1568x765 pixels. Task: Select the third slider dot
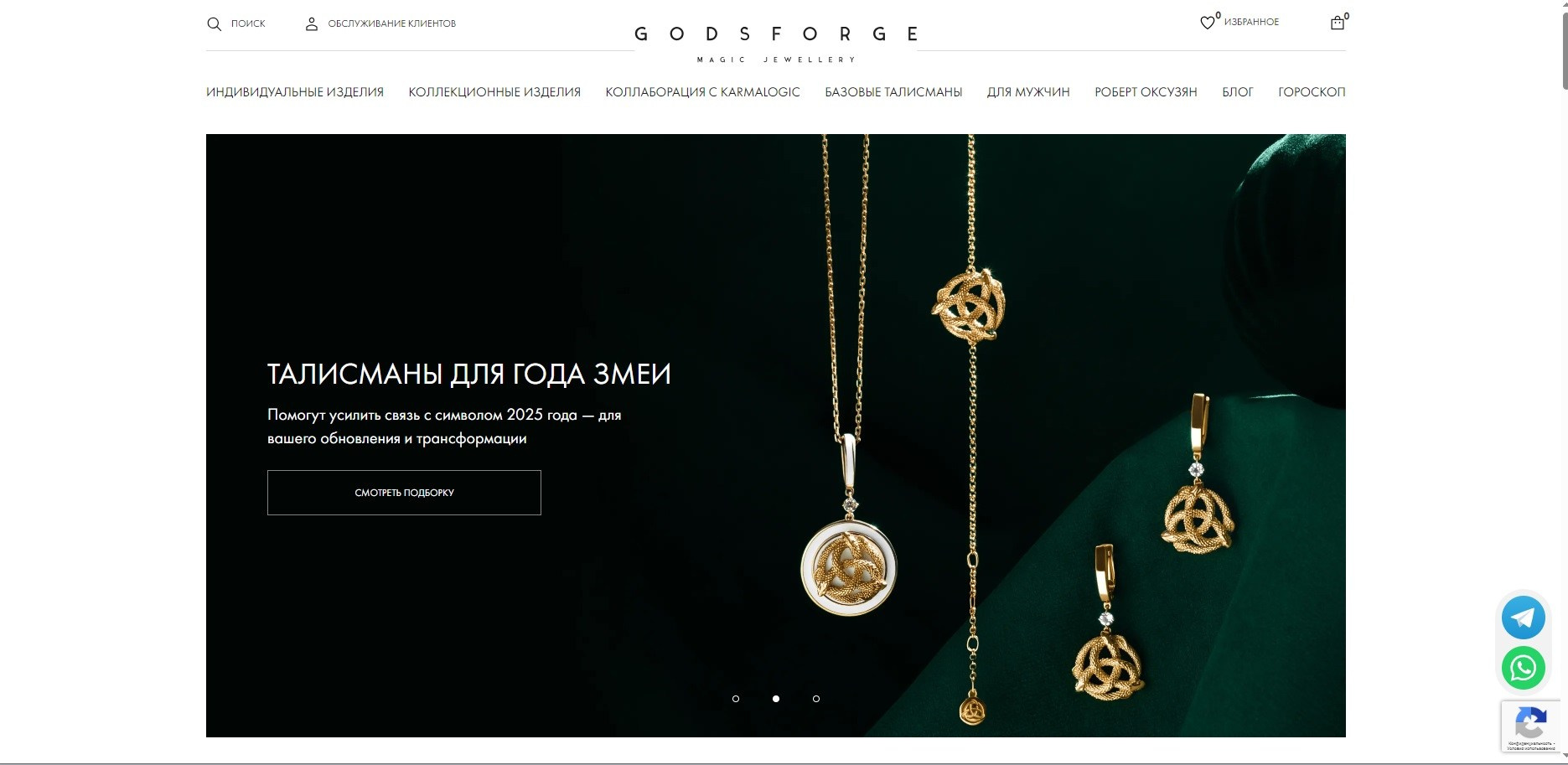pos(816,699)
